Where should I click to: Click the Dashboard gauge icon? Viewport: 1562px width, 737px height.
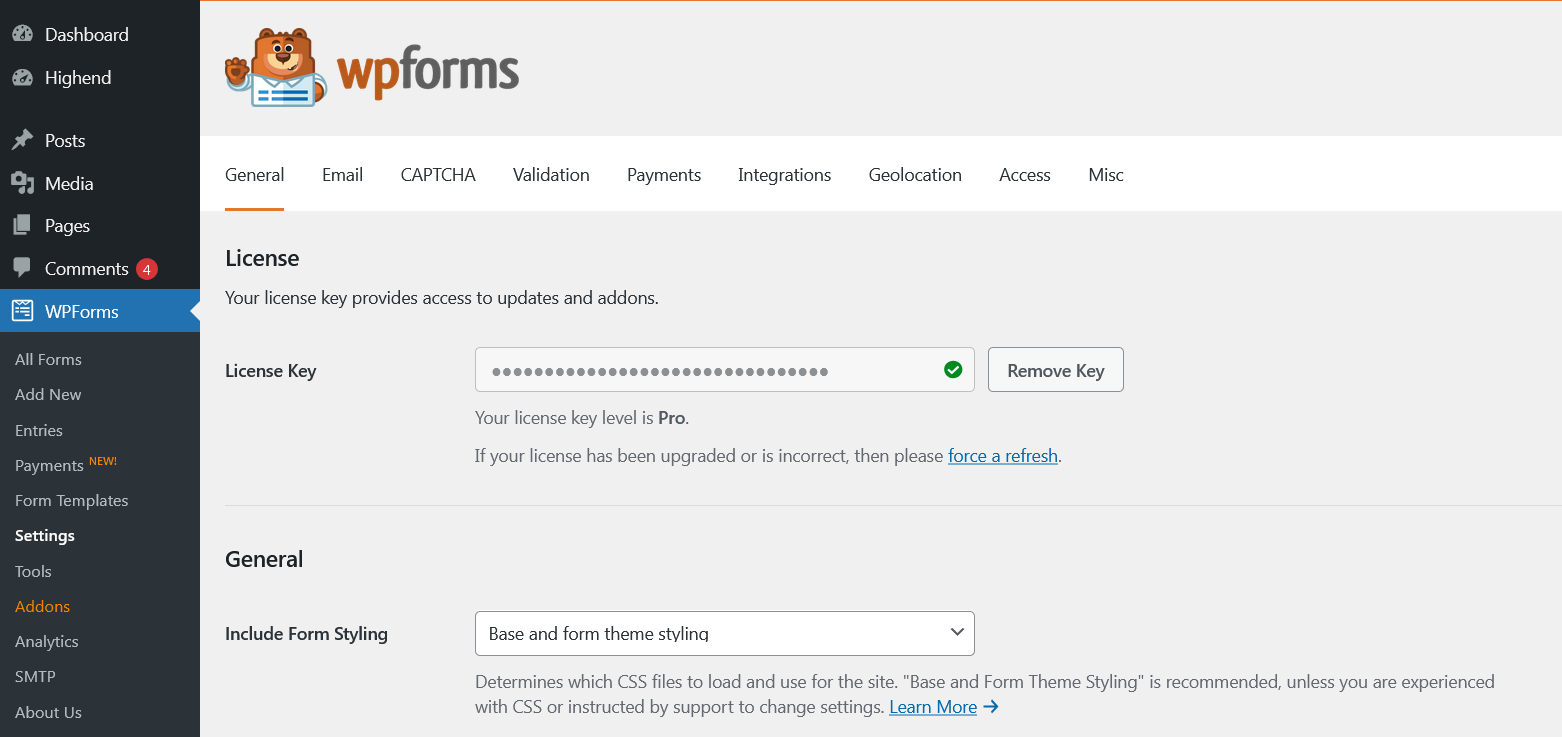click(x=22, y=34)
